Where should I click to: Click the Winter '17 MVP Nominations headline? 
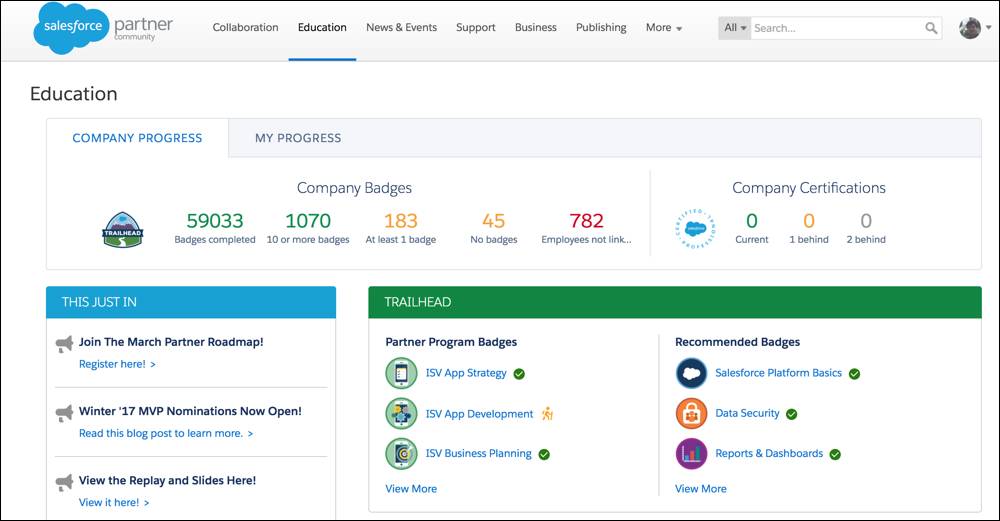coord(190,411)
